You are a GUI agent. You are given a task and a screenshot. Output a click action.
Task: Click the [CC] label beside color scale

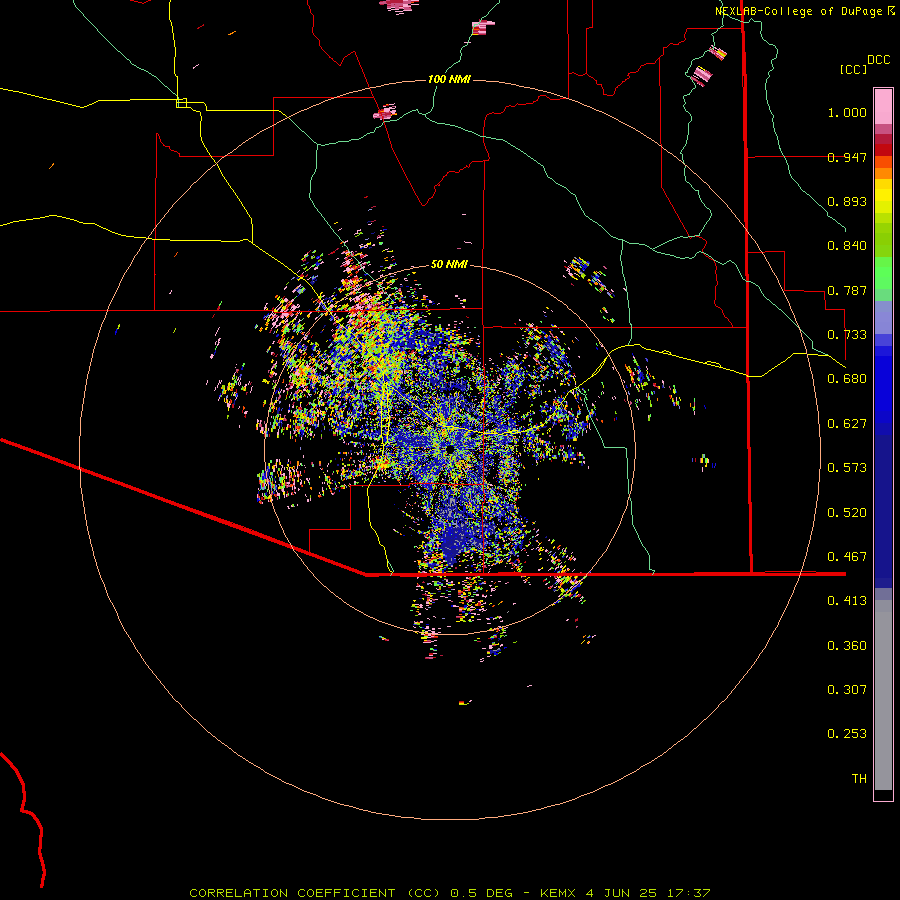tap(853, 69)
